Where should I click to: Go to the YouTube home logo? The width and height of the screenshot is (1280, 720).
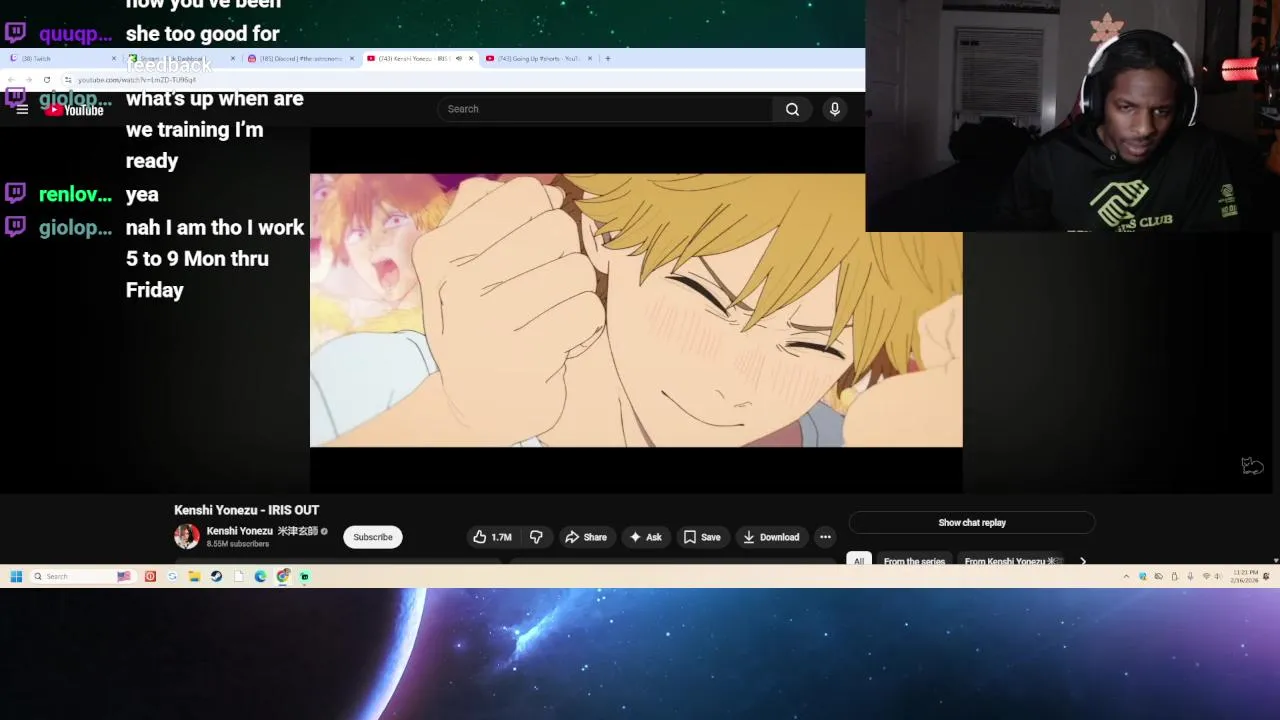pos(74,110)
